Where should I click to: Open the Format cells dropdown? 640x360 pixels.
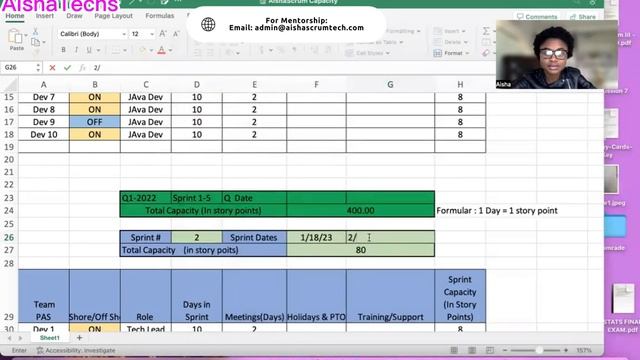(x=451, y=53)
